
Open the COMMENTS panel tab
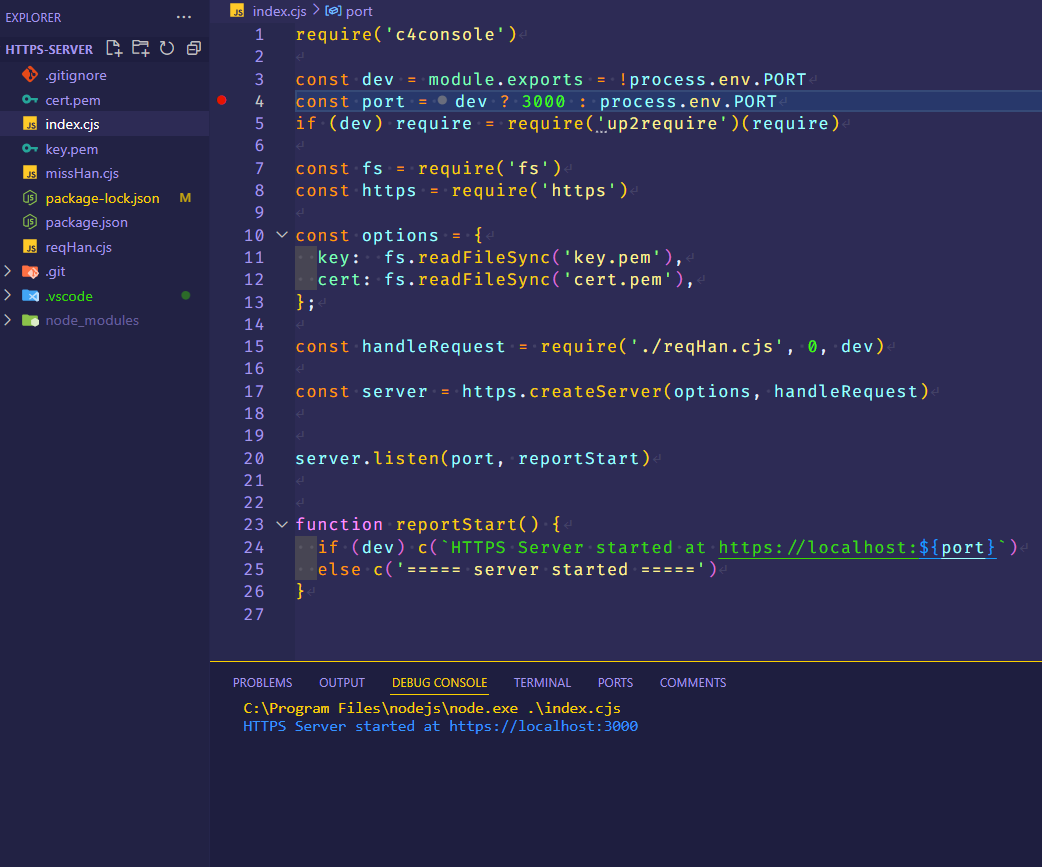coord(693,683)
